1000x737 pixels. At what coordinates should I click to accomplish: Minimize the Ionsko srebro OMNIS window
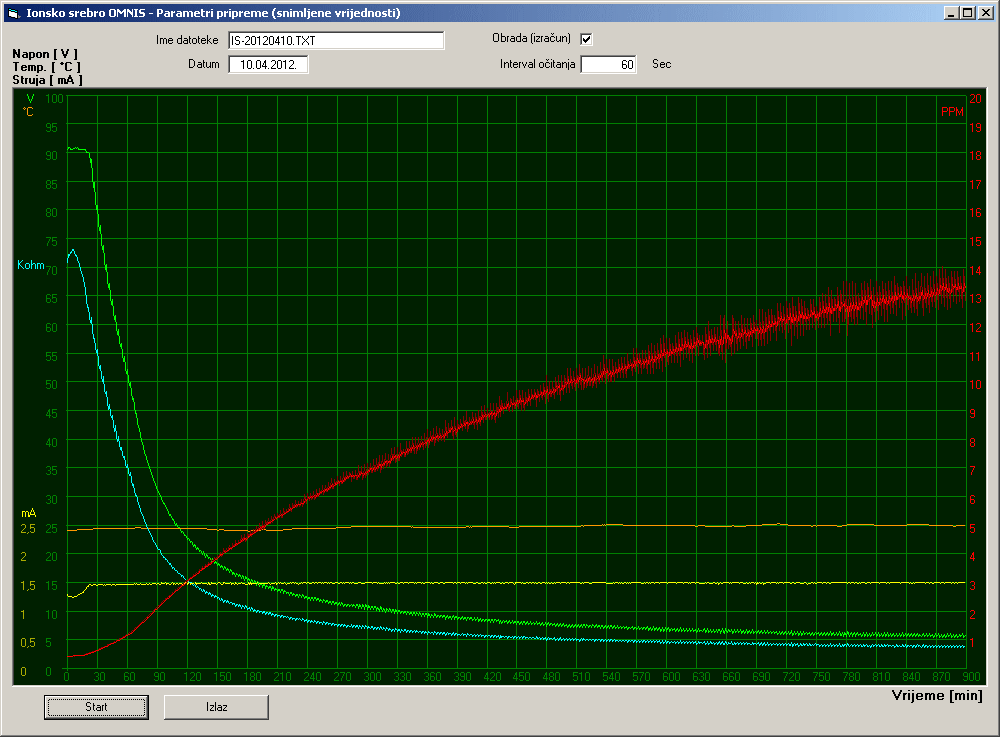[x=952, y=13]
